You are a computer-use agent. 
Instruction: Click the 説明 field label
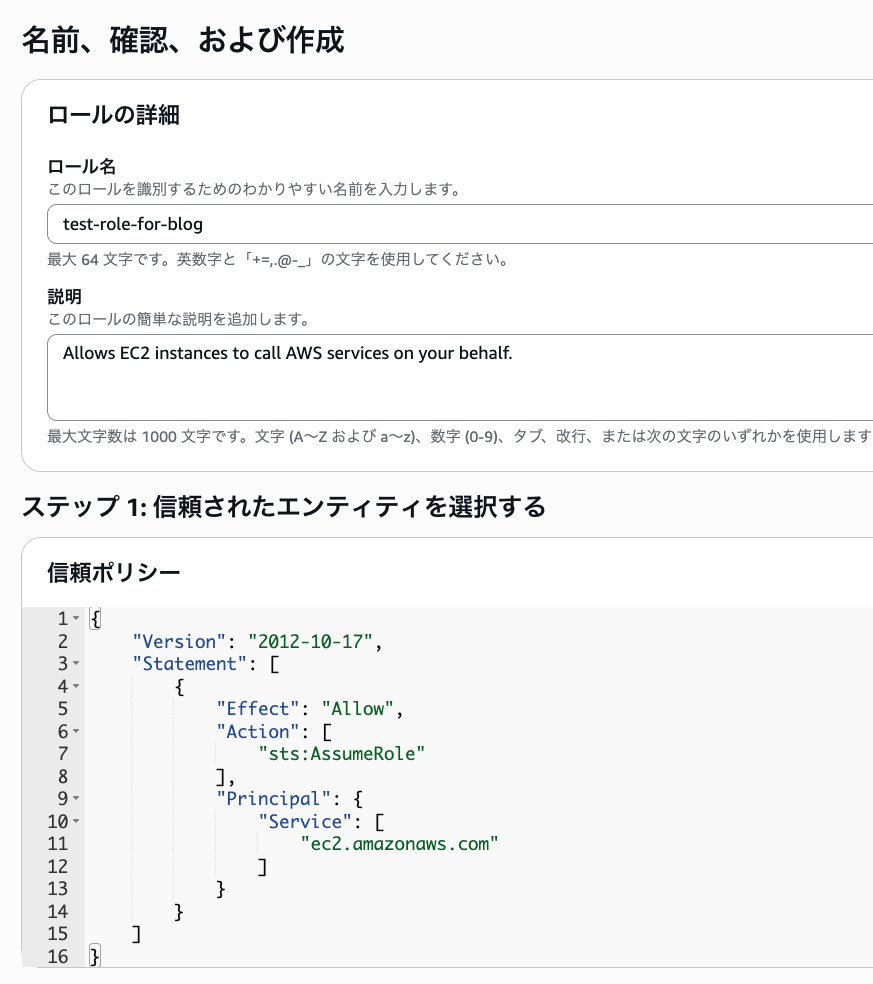[x=65, y=297]
